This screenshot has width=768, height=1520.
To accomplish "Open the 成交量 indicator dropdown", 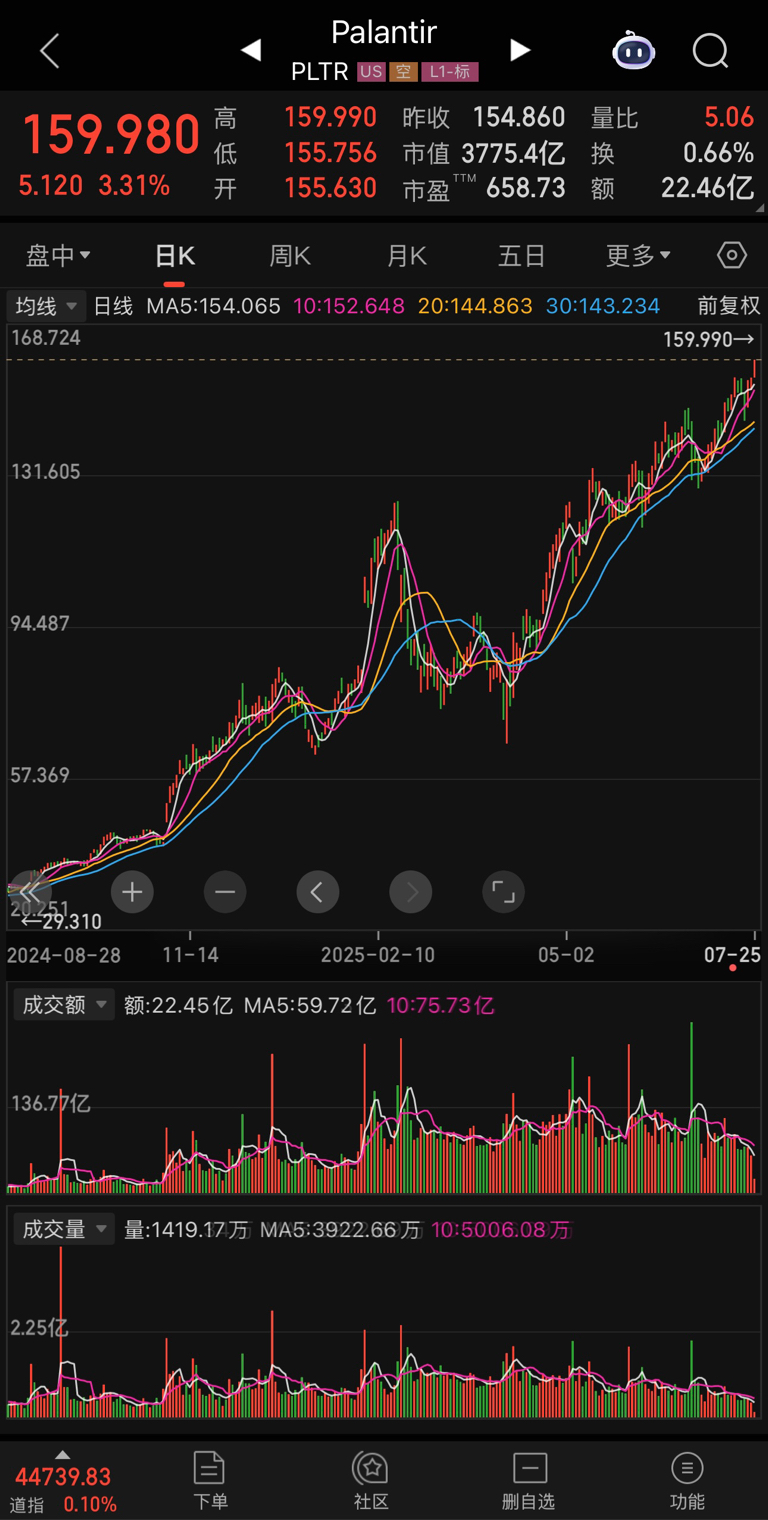I will (x=62, y=1229).
